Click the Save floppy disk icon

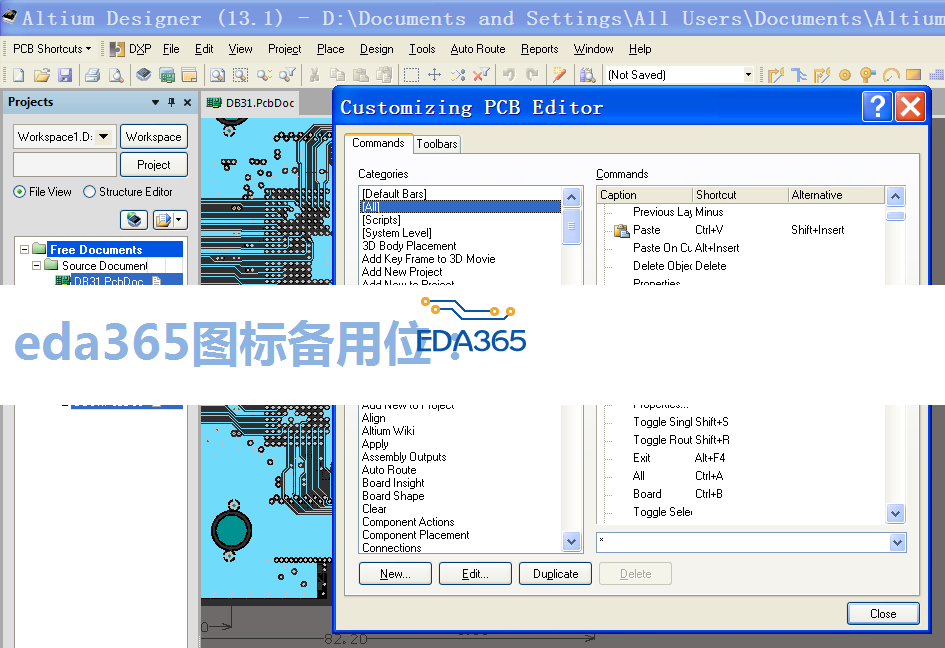[64, 75]
